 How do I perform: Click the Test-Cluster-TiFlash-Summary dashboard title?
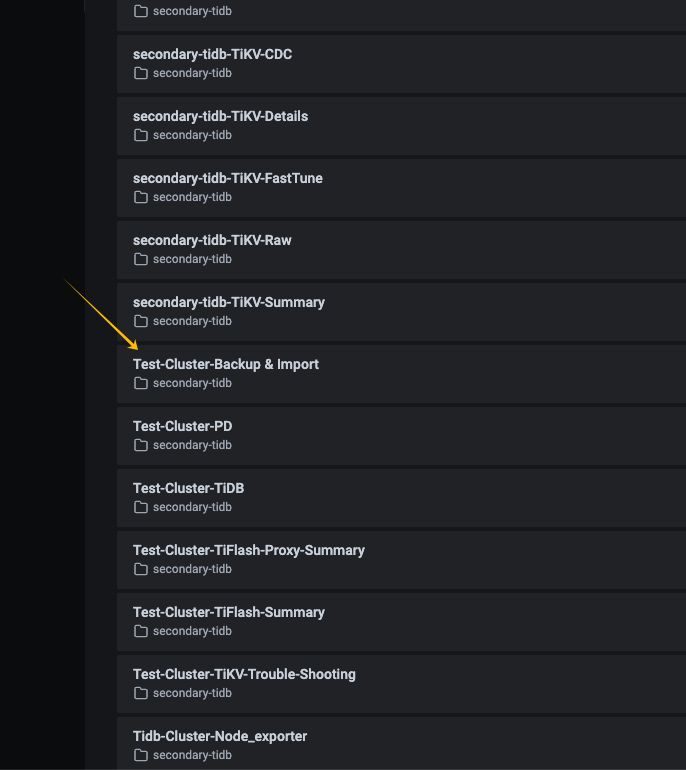coord(228,612)
